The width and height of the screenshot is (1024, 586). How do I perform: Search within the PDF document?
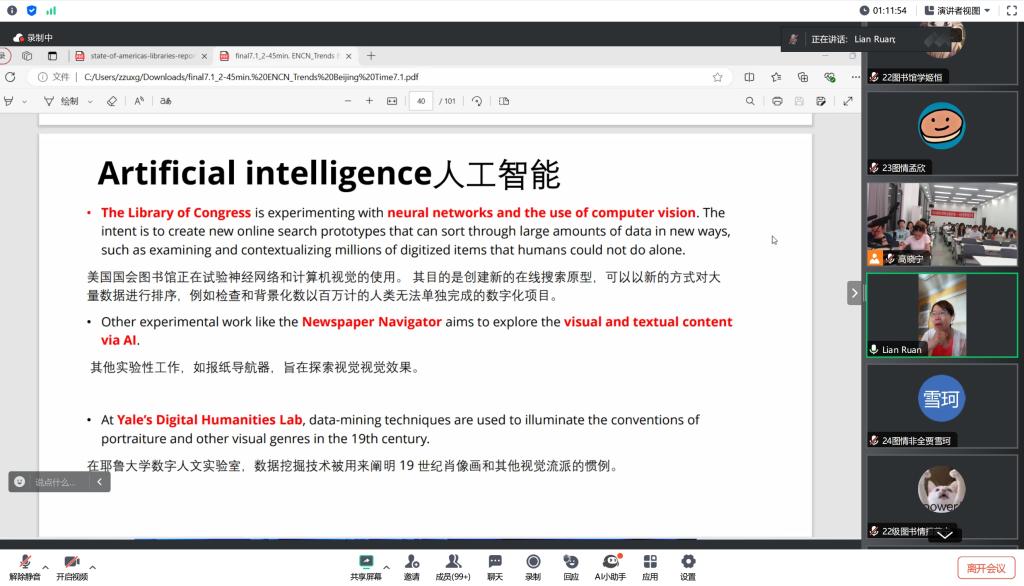pyautogui.click(x=750, y=101)
